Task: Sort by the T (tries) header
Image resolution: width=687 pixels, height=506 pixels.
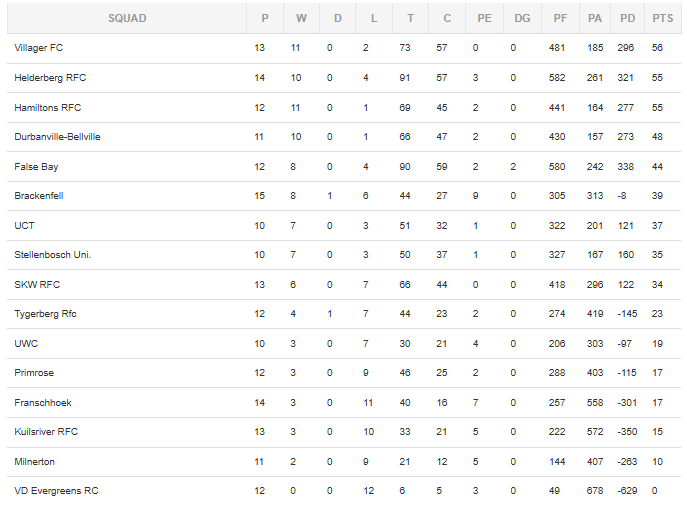Action: pyautogui.click(x=410, y=18)
